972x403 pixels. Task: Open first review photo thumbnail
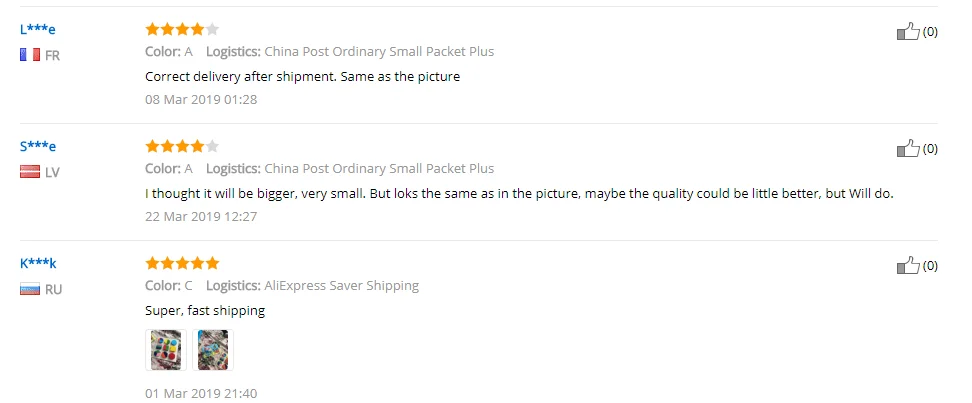tap(166, 350)
